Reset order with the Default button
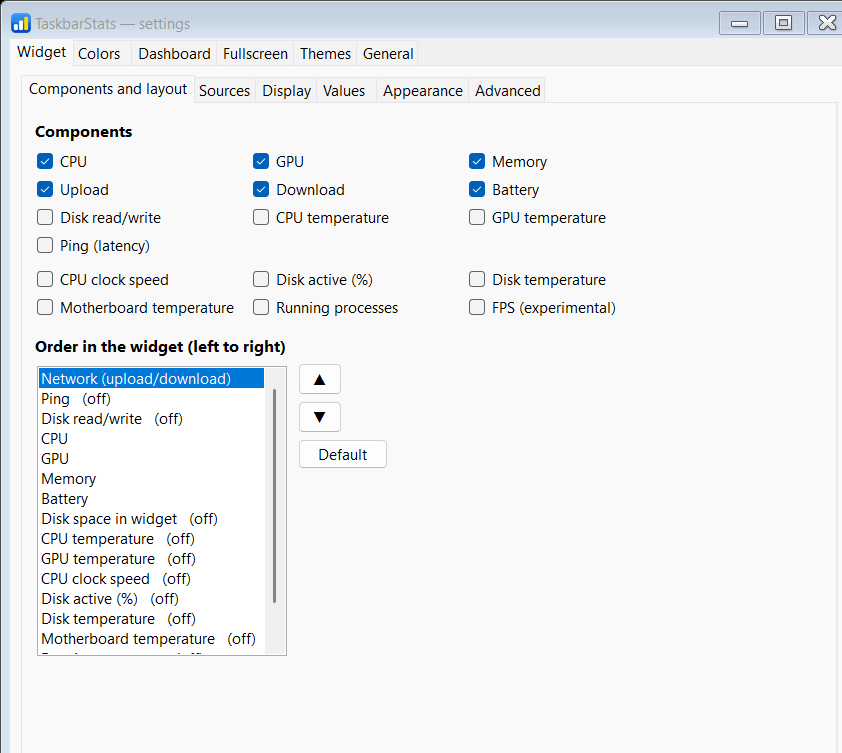The height and width of the screenshot is (753, 842). pyautogui.click(x=343, y=454)
